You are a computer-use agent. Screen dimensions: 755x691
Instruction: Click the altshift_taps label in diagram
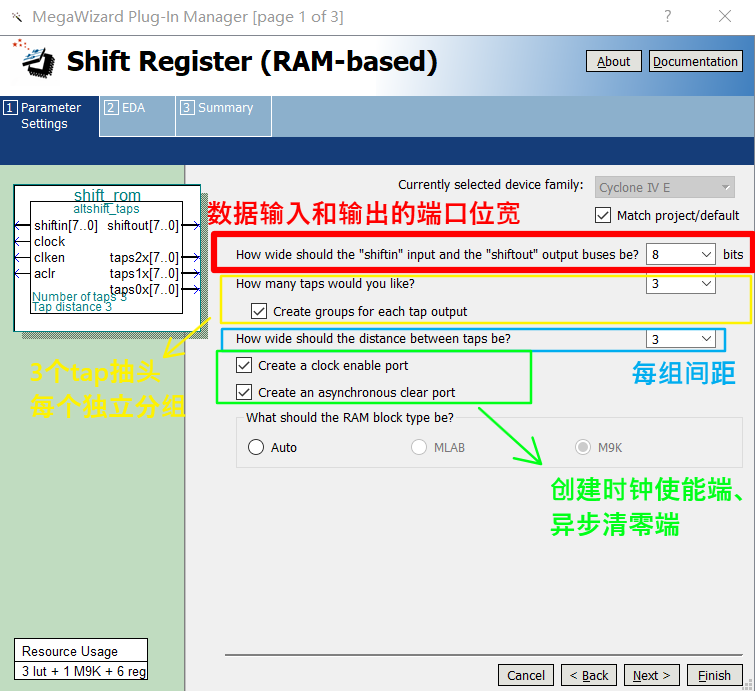click(106, 209)
